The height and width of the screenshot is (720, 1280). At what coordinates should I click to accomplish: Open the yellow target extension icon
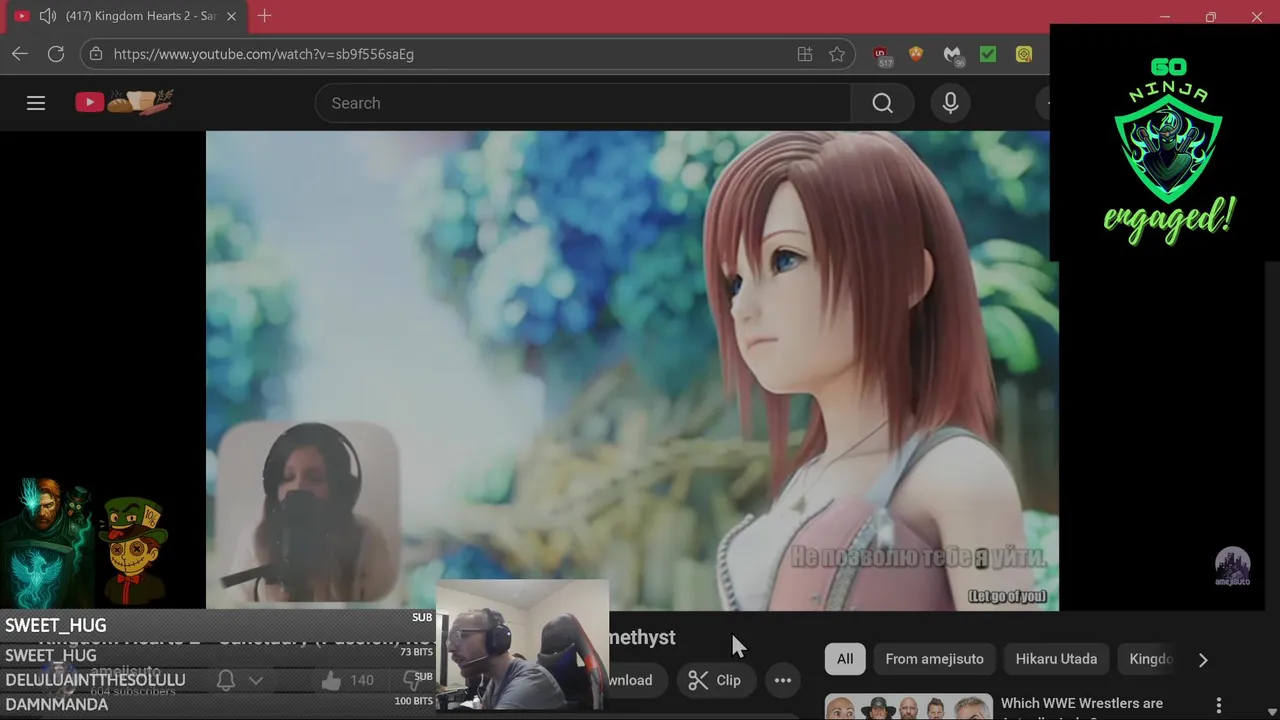1024,54
